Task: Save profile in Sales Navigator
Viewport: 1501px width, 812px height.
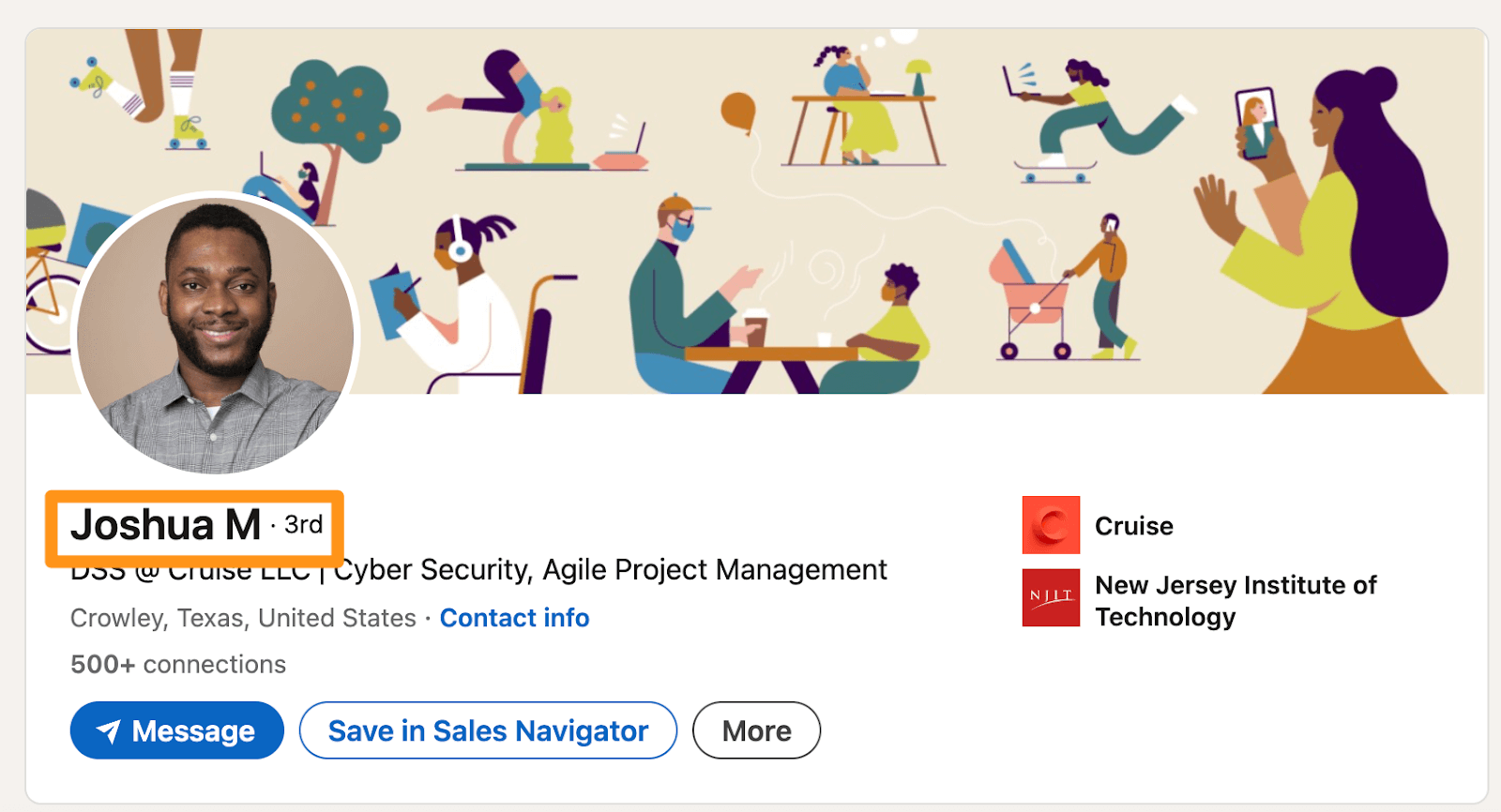Action: point(488,730)
